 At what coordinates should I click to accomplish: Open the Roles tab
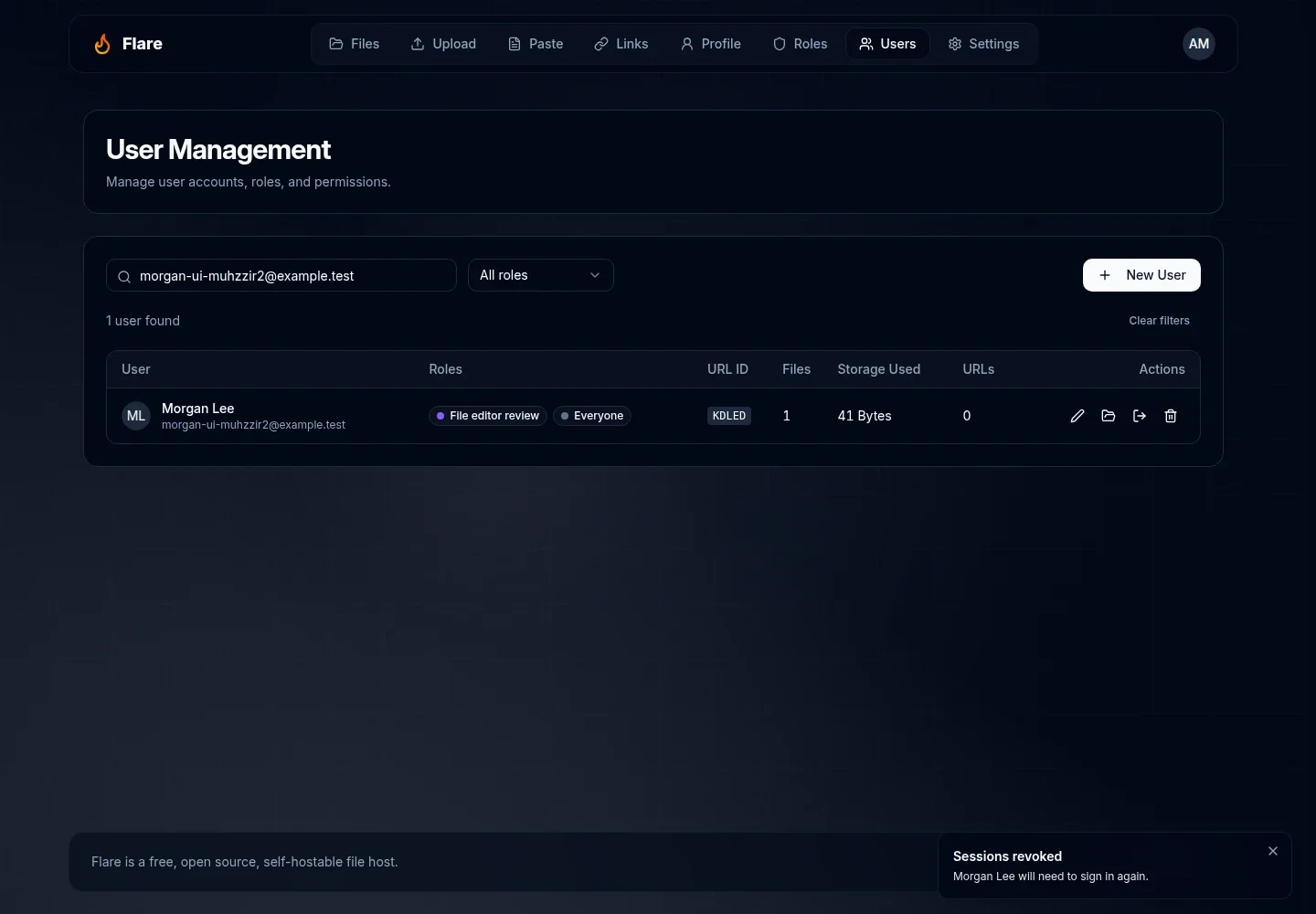point(801,44)
